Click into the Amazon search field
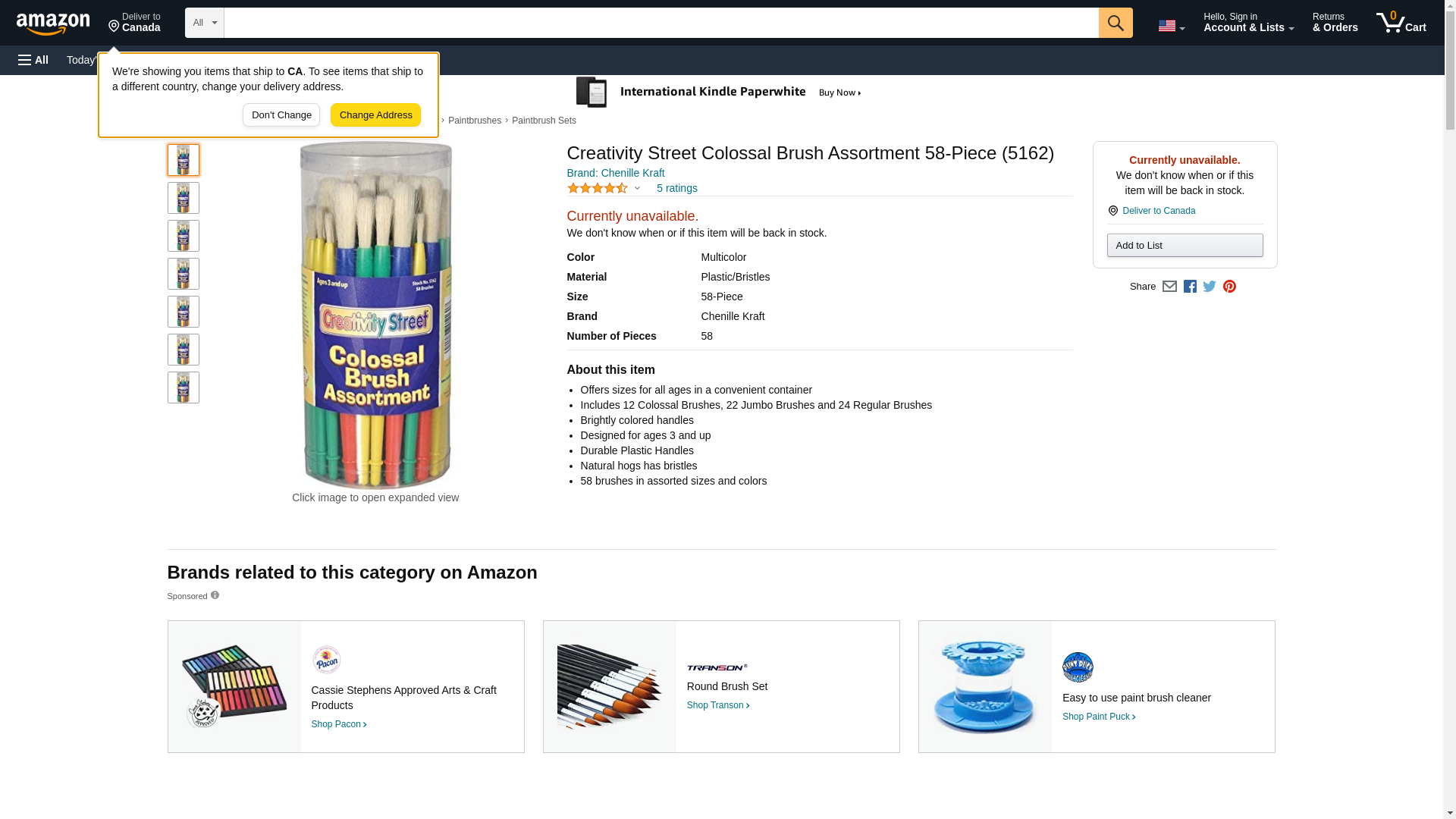This screenshot has height=819, width=1456. 661,23
